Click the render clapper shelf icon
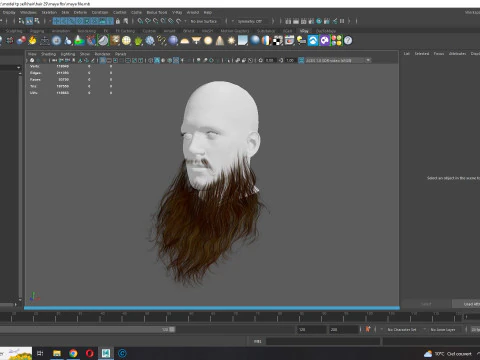The width and height of the screenshot is (480, 360). 289,41
